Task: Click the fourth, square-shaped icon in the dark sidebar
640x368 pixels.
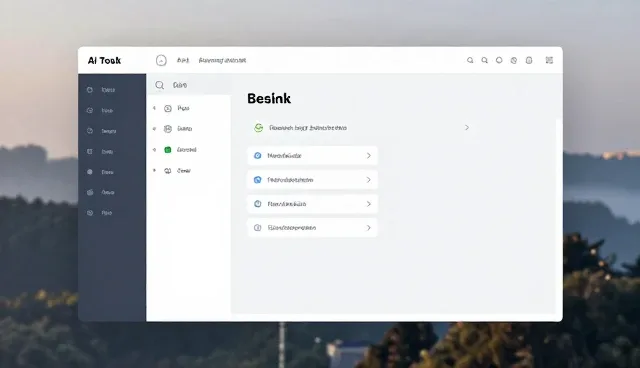Action: pos(90,151)
